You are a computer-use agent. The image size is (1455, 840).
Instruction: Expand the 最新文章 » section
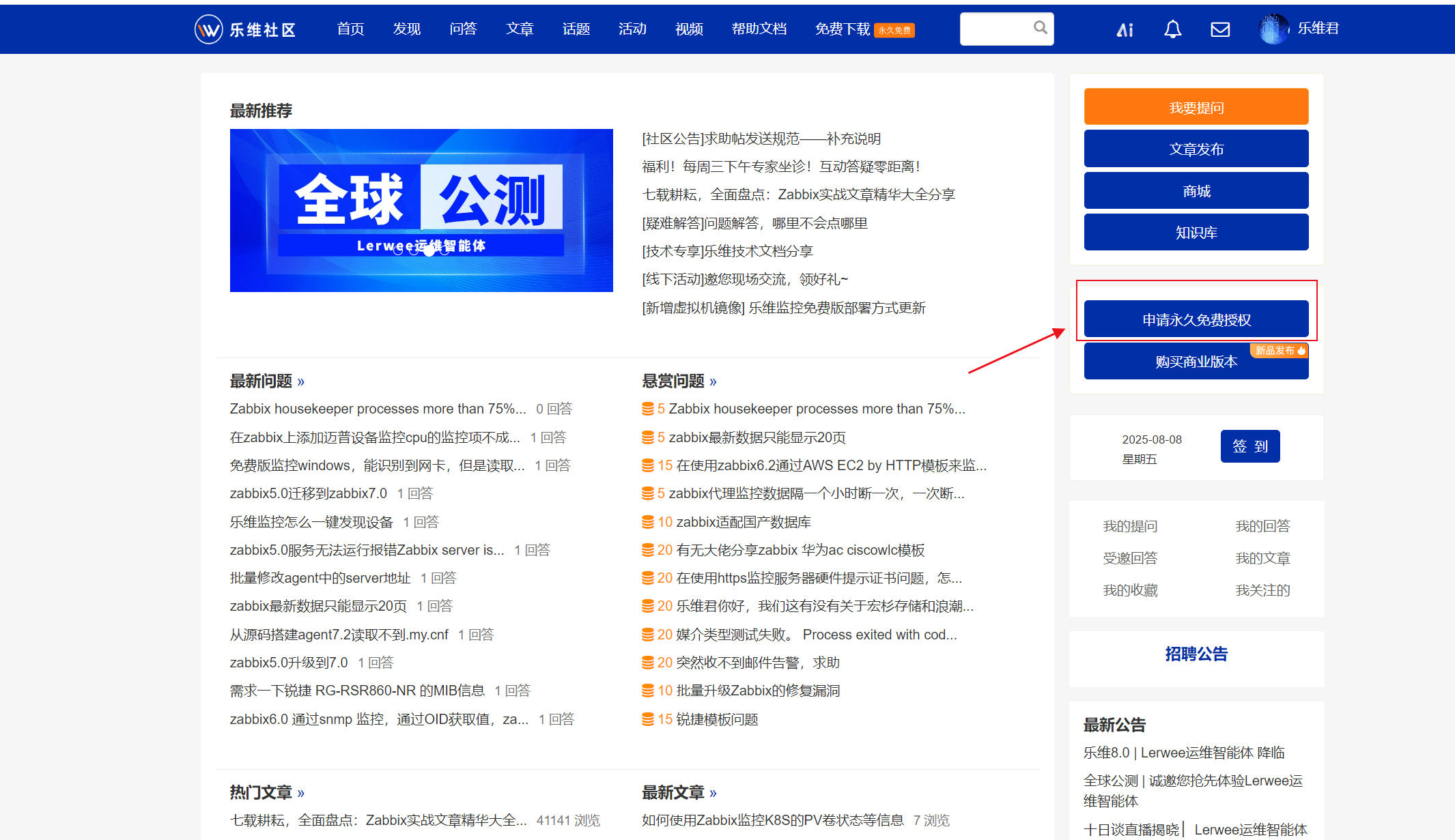click(x=679, y=792)
